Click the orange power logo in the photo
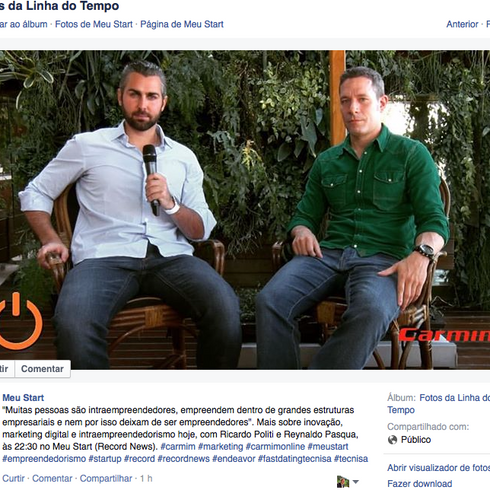Image resolution: width=490 pixels, height=490 pixels. [20, 321]
